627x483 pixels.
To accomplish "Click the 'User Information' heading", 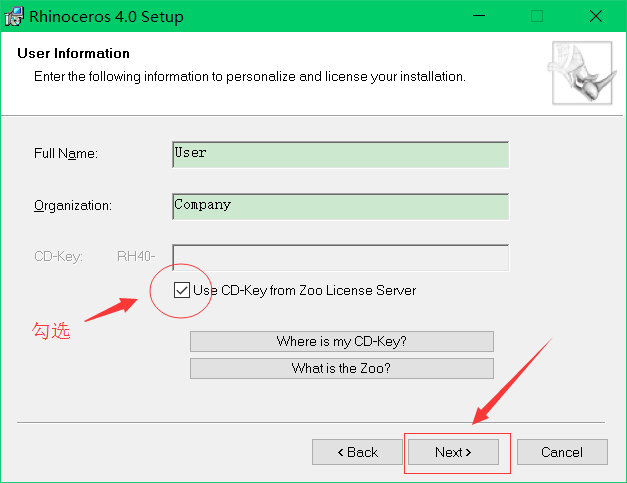I will tap(74, 54).
